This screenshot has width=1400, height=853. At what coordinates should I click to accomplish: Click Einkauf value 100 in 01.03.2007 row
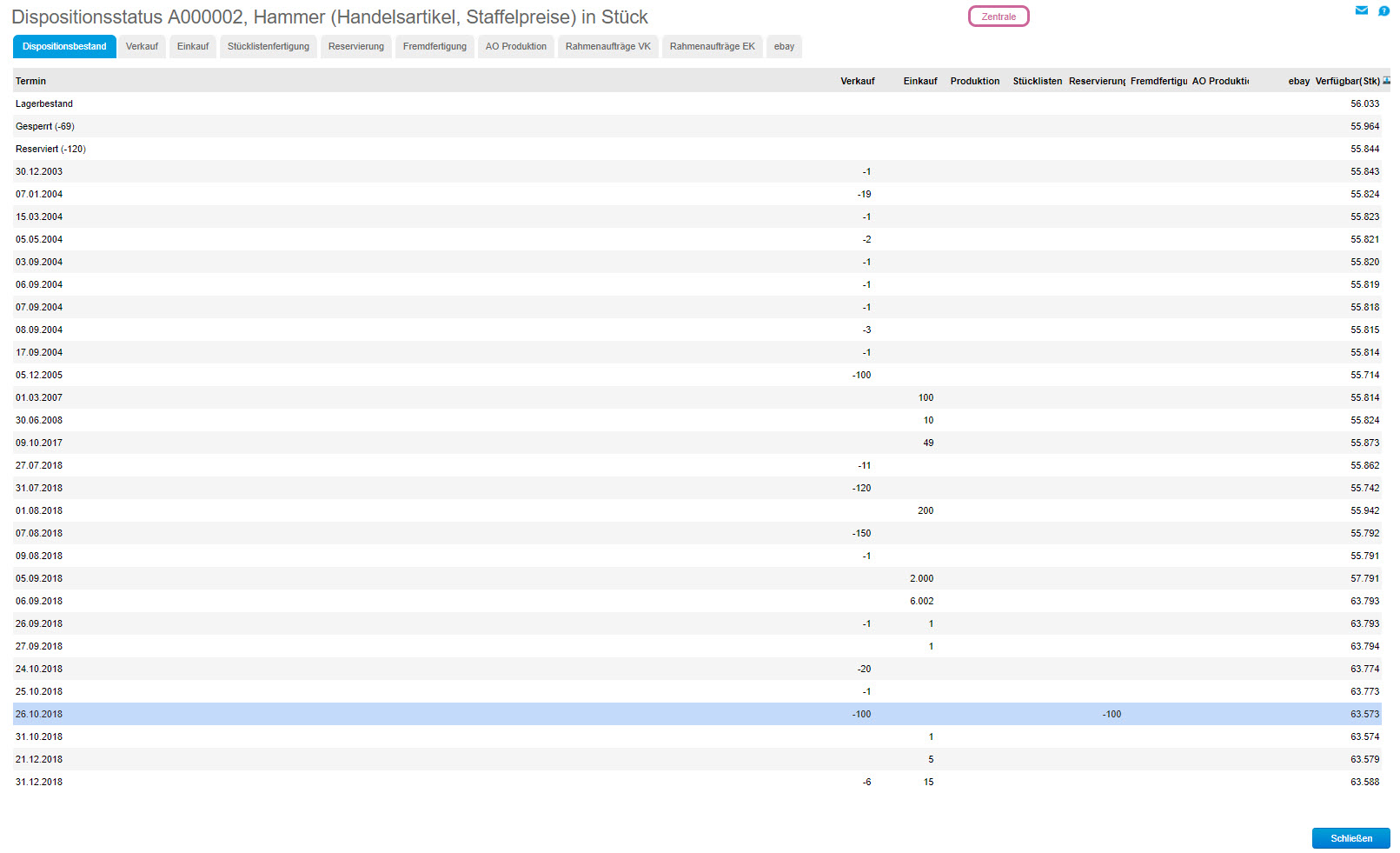[x=926, y=397]
